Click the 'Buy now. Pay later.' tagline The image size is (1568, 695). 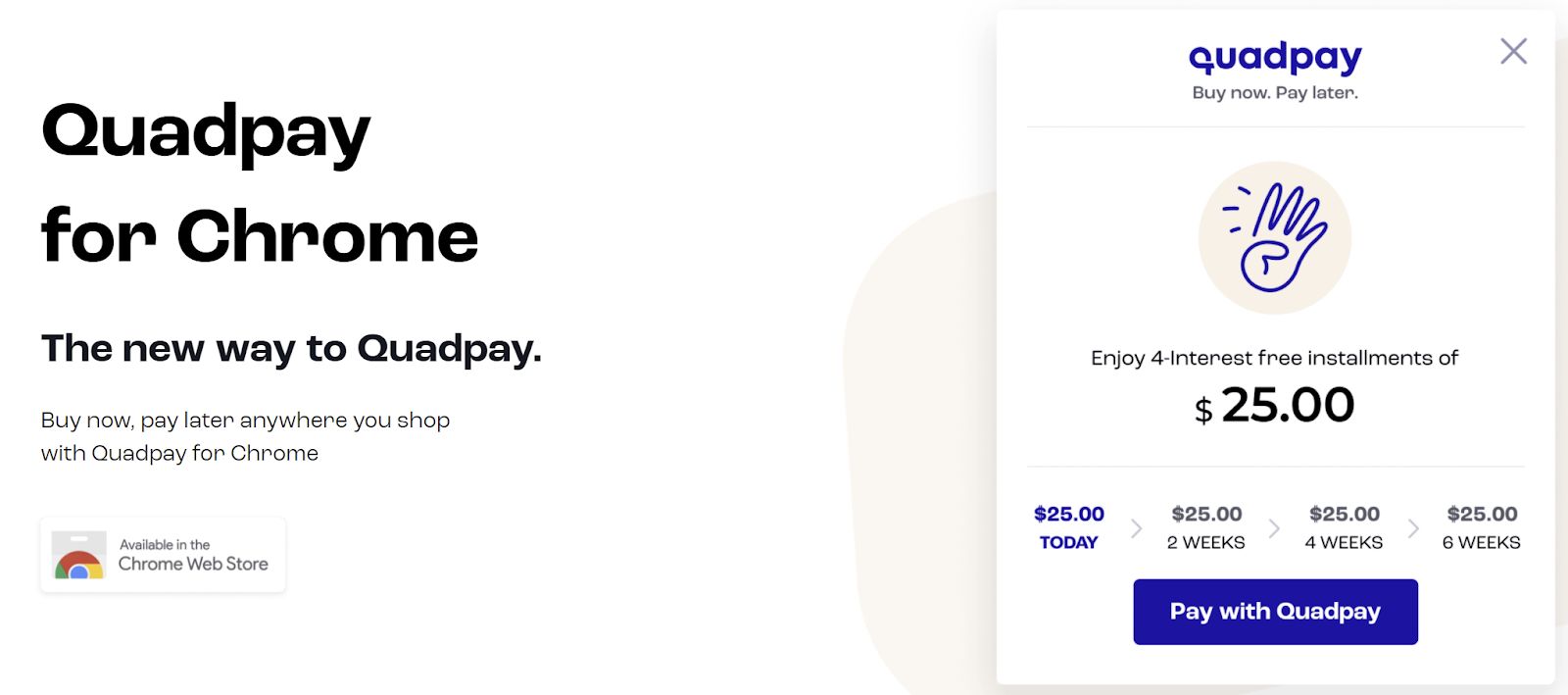[x=1275, y=92]
